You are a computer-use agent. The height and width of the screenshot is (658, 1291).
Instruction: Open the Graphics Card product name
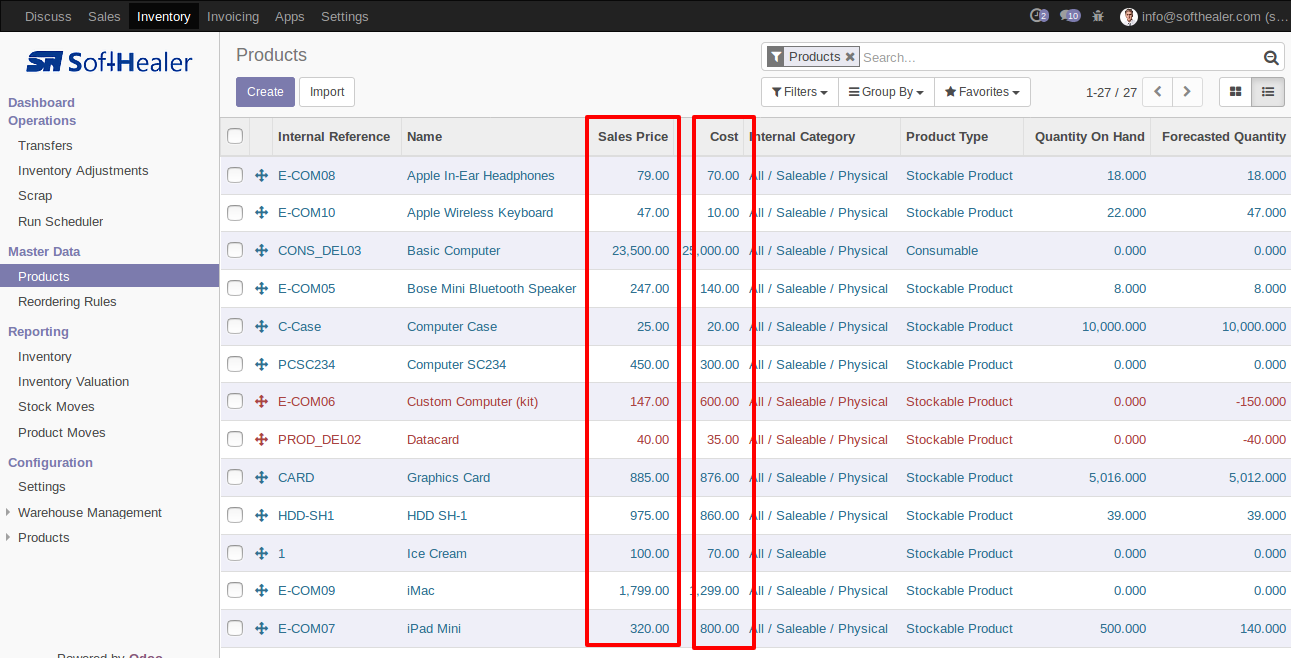tap(448, 478)
